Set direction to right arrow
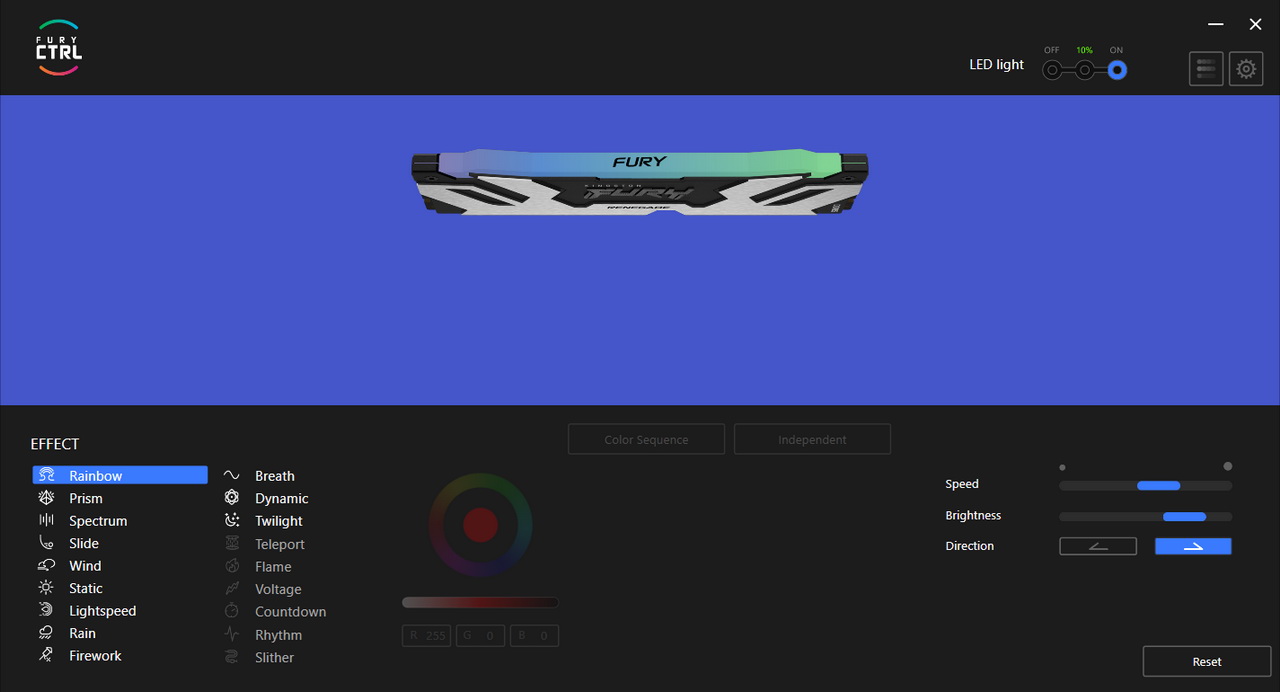The width and height of the screenshot is (1280, 692). pos(1193,546)
